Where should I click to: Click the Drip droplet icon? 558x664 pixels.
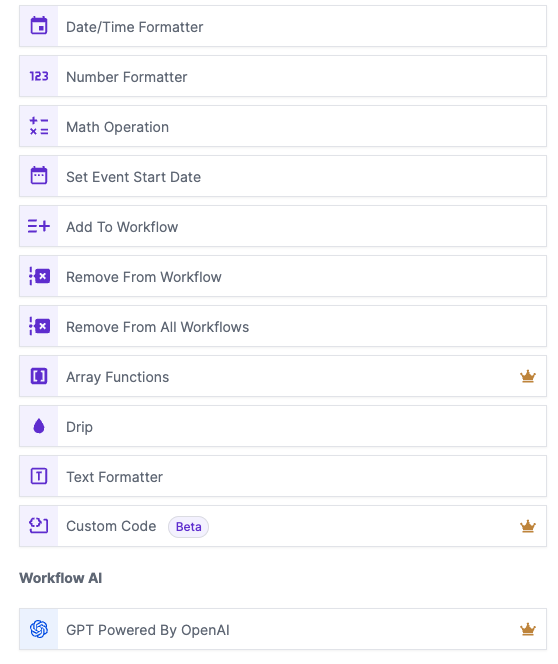39,426
